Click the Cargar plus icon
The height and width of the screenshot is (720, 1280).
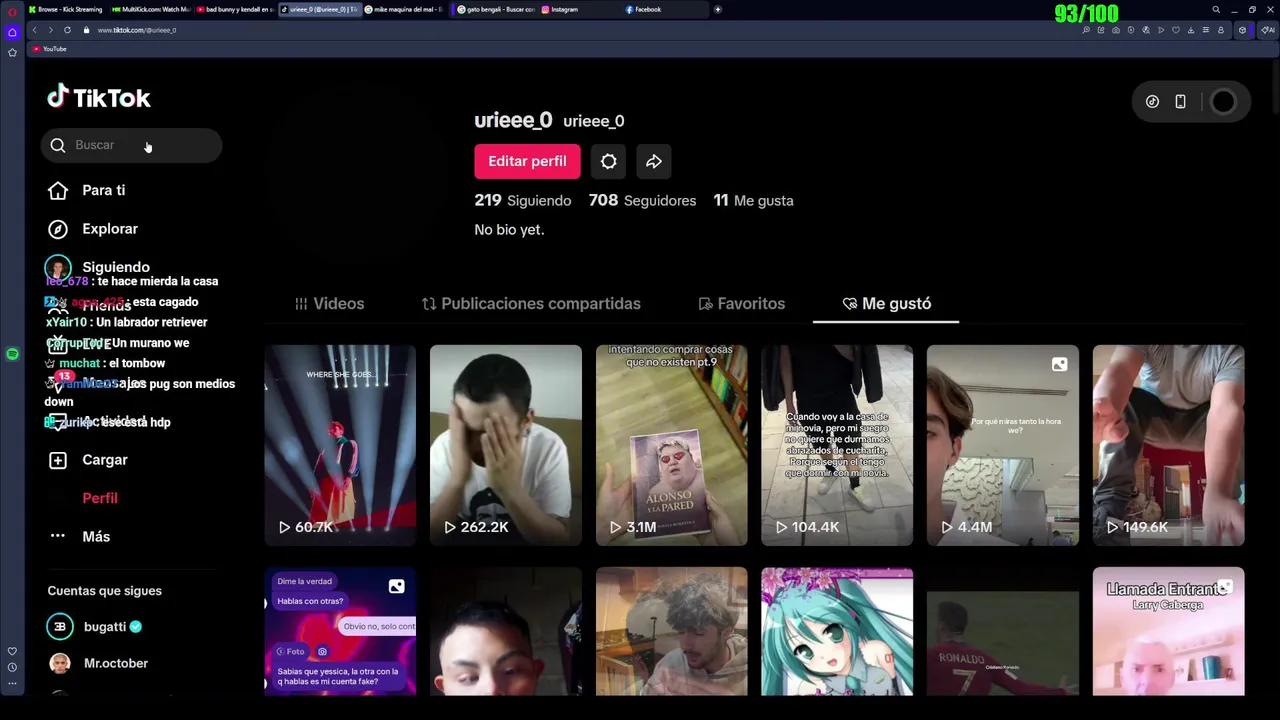click(x=58, y=460)
